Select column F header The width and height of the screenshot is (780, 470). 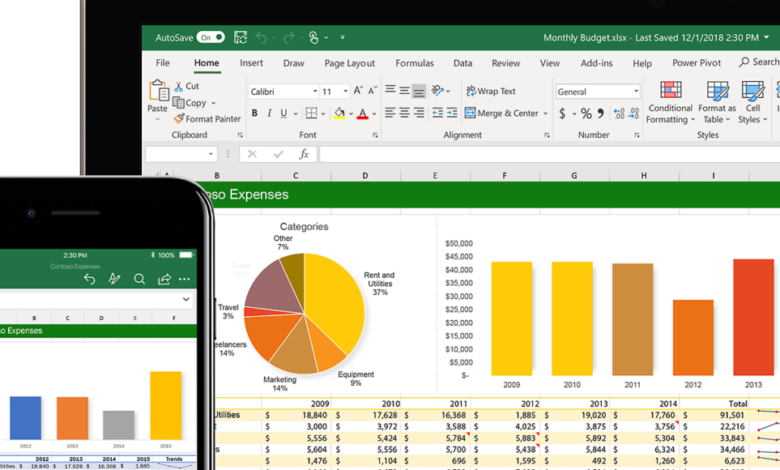504,175
